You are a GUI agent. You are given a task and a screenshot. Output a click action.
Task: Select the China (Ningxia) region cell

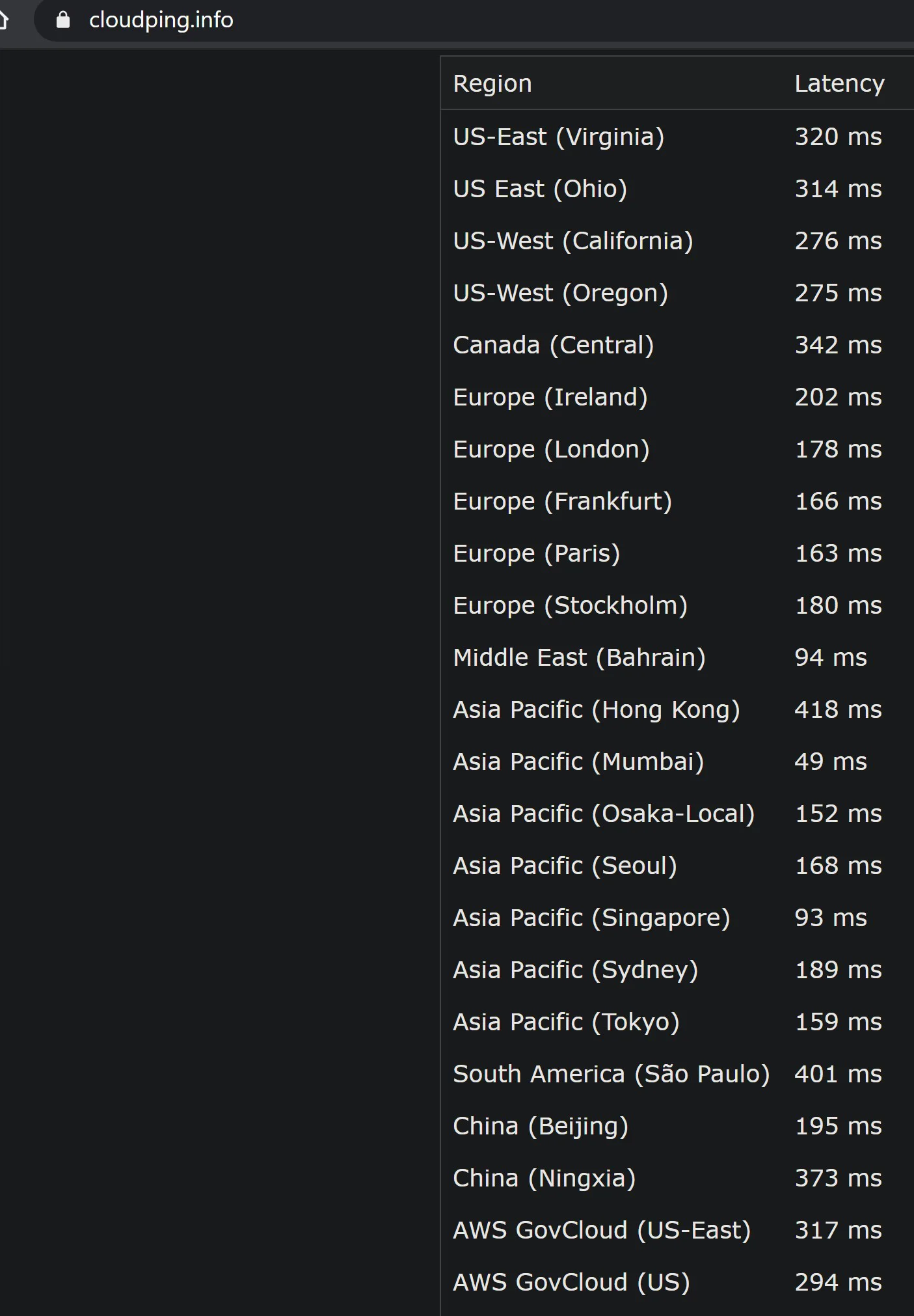click(x=544, y=1178)
